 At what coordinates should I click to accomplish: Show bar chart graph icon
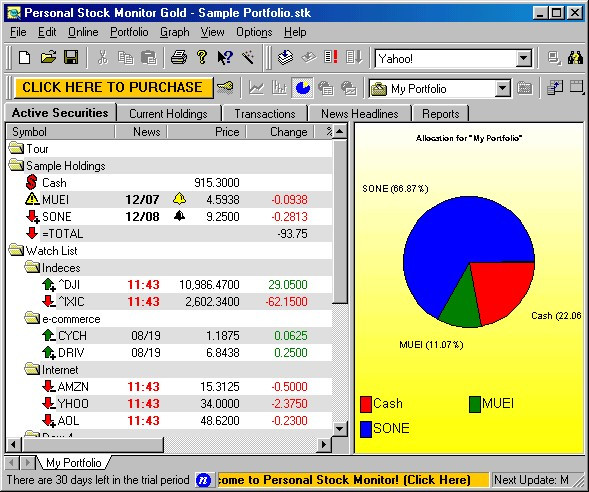pos(279,88)
